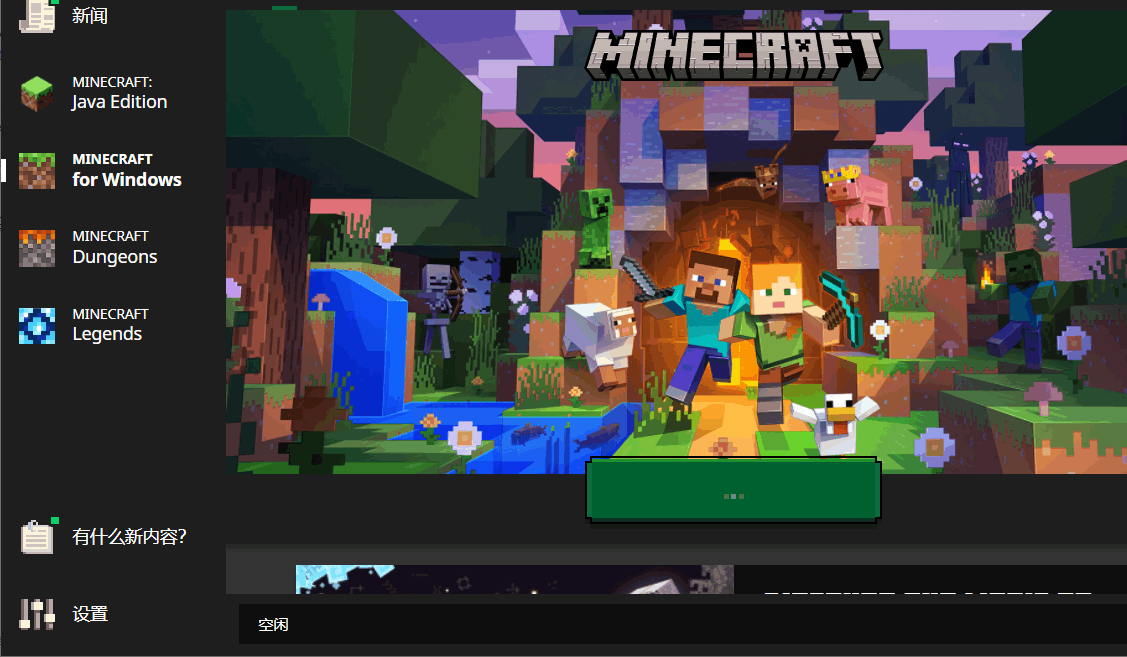This screenshot has height=657, width=1127.
Task: Open the 有什么新内容? clipboard icon
Action: pos(37,536)
